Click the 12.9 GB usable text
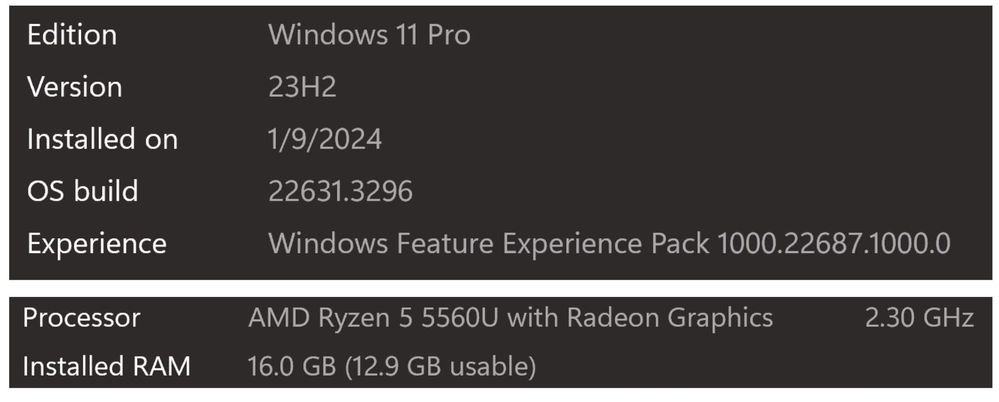The height and width of the screenshot is (402, 999). click(439, 366)
